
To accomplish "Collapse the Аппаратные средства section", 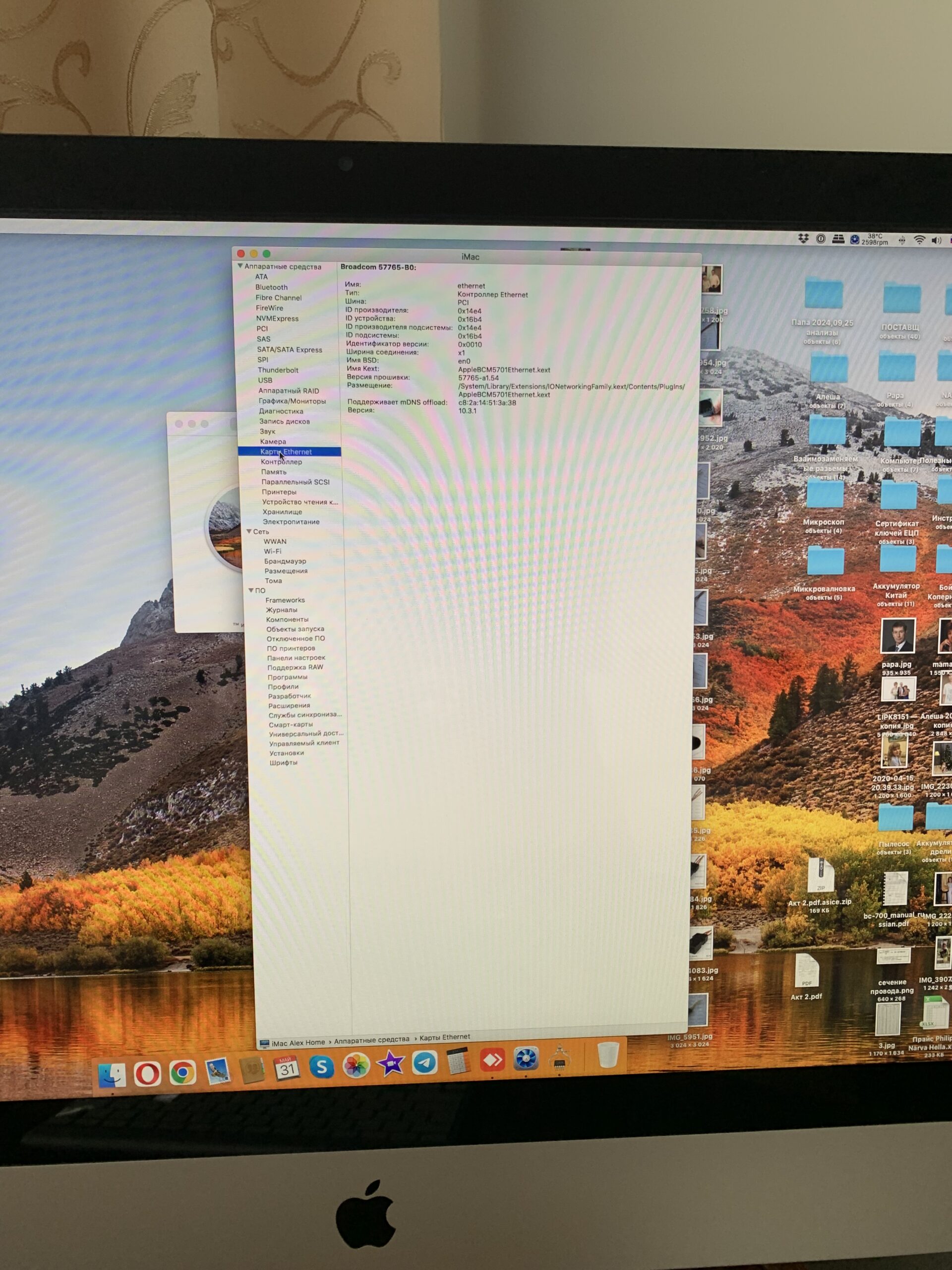I will tap(240, 266).
